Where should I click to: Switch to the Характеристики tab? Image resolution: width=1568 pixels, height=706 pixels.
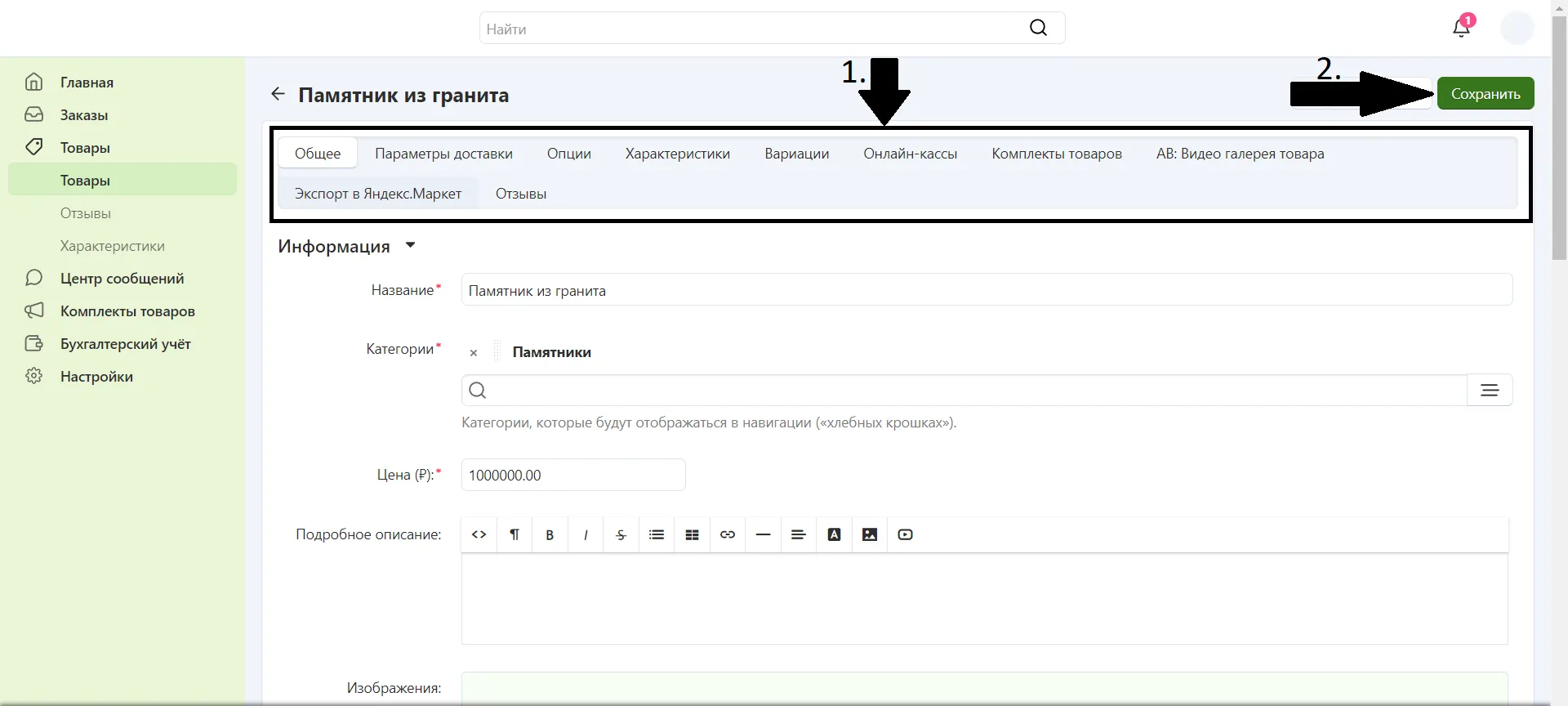677,154
